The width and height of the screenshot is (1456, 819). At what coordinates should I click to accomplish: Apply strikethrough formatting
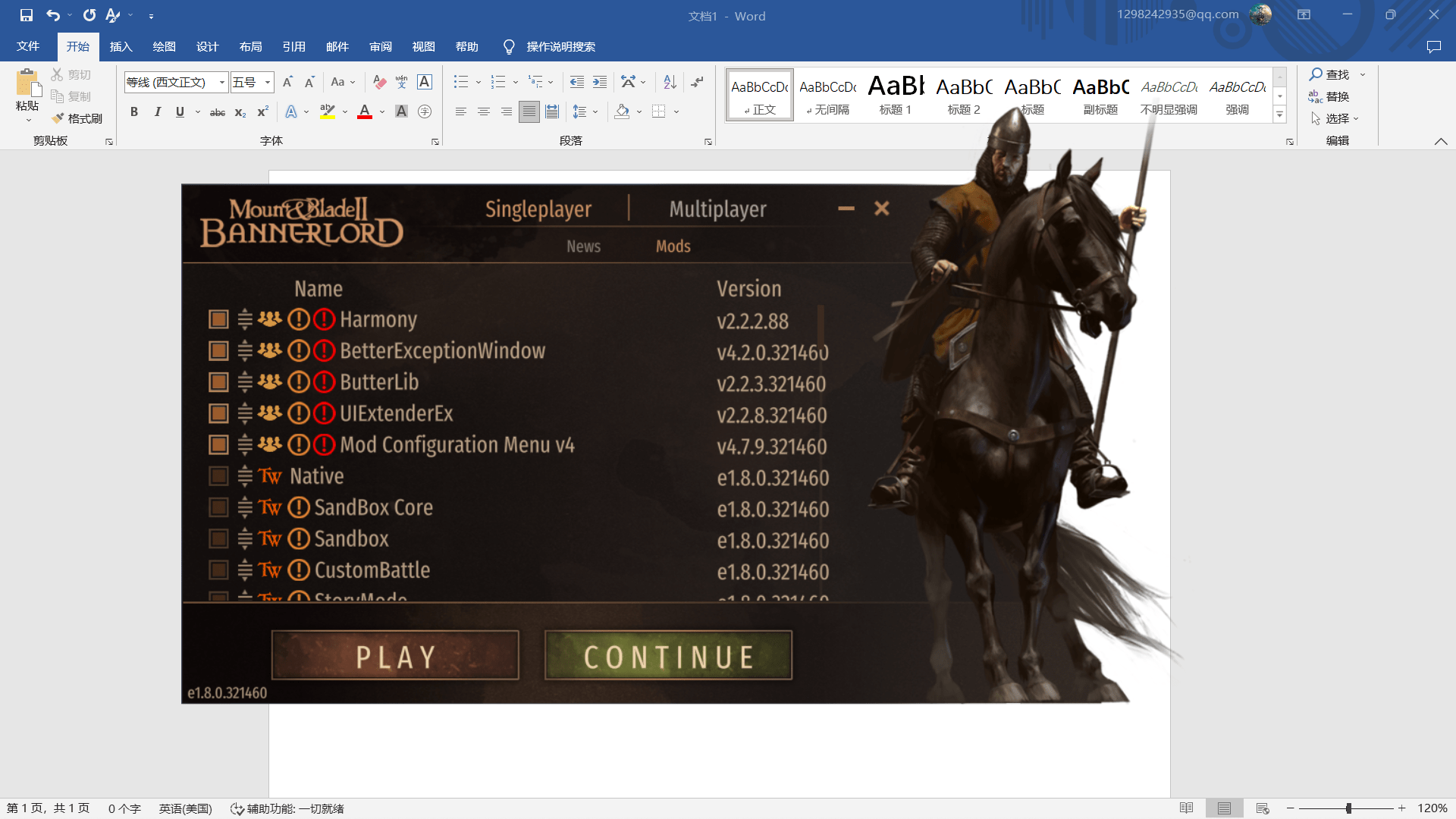point(218,111)
